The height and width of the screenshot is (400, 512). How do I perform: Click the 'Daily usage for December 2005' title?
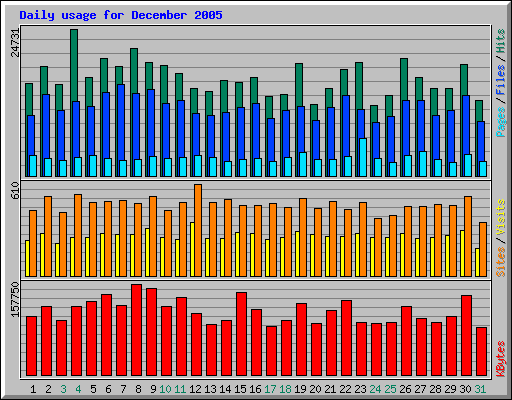121,15
